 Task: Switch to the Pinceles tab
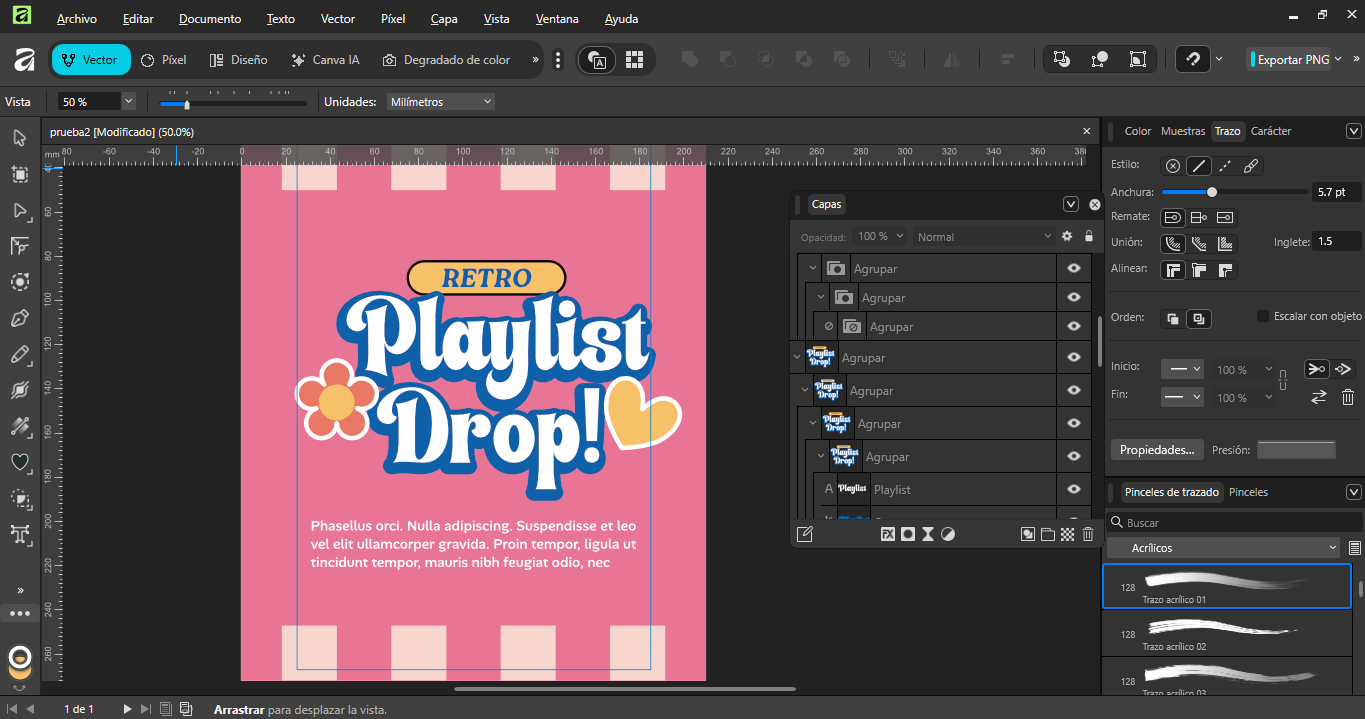1248,492
